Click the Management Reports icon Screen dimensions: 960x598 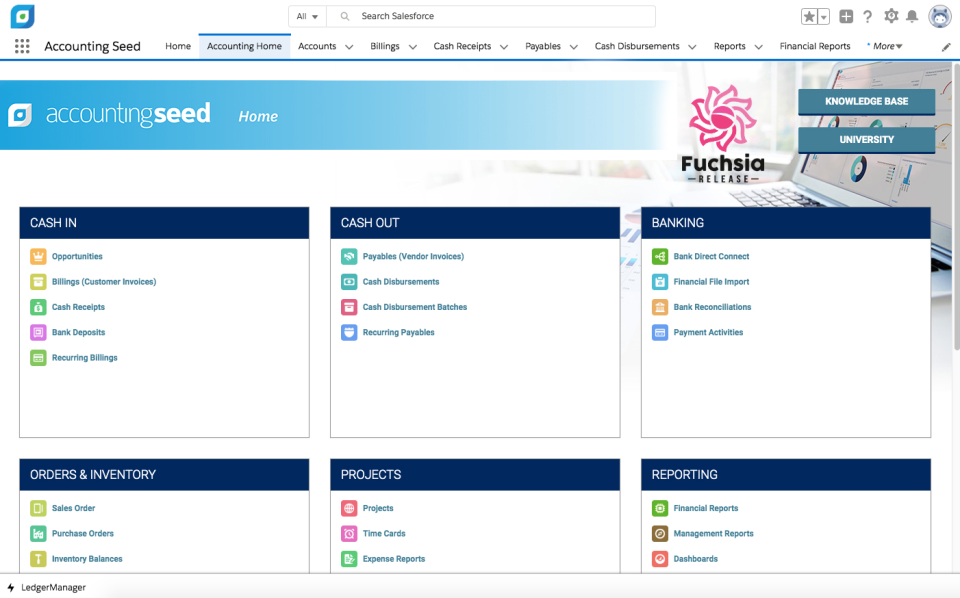tap(660, 533)
